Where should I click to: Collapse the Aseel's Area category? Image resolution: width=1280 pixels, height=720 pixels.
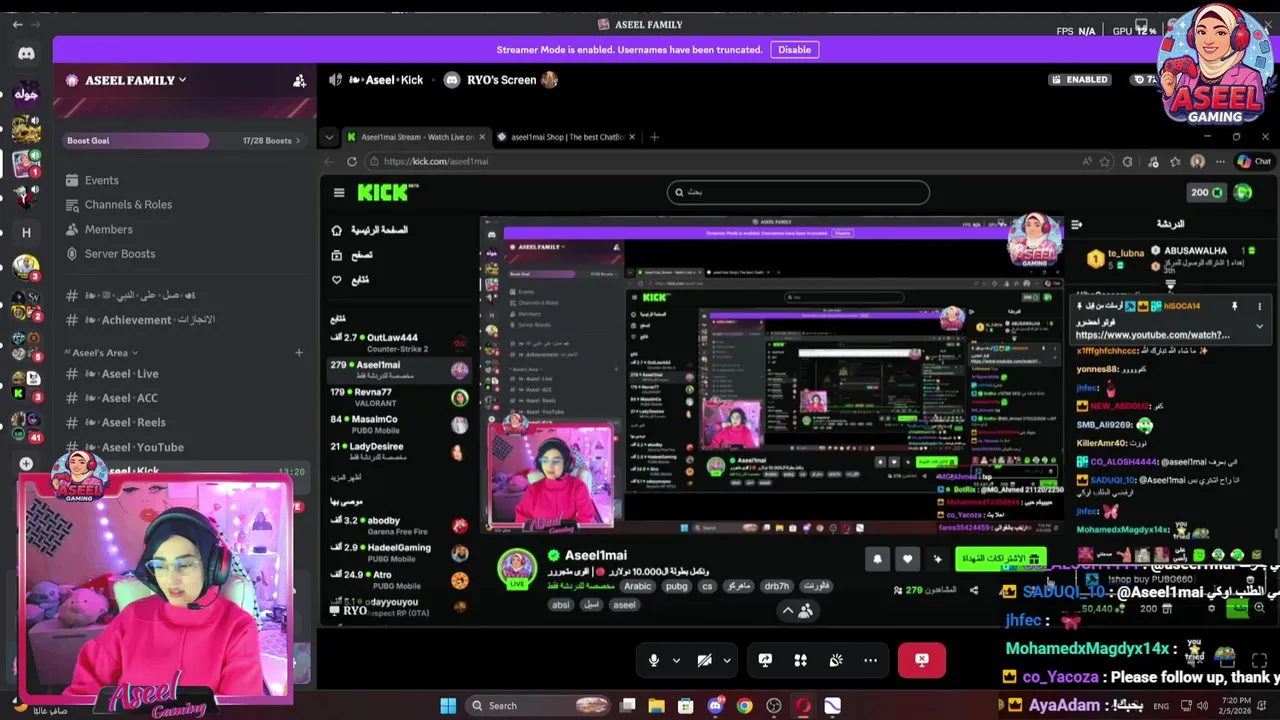103,352
